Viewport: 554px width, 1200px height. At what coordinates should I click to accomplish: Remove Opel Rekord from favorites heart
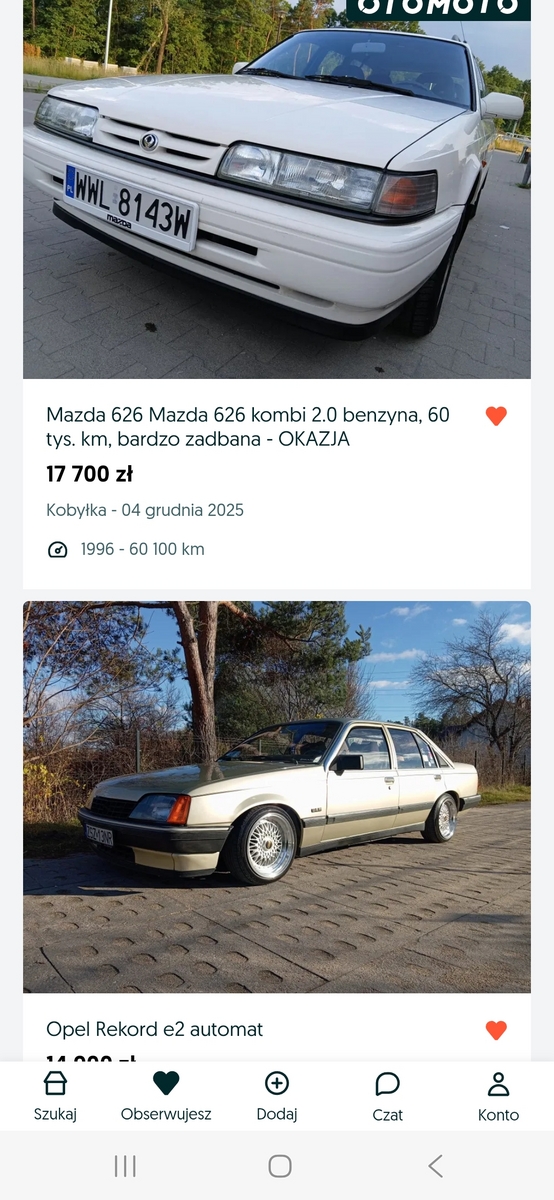[496, 1030]
